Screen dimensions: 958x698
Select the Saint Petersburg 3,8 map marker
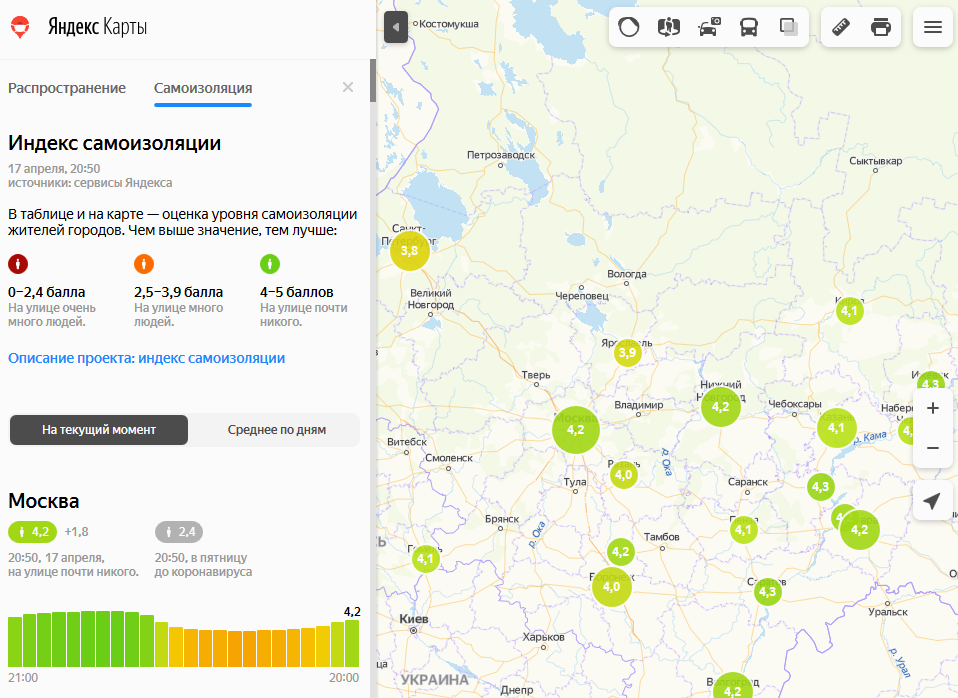409,251
